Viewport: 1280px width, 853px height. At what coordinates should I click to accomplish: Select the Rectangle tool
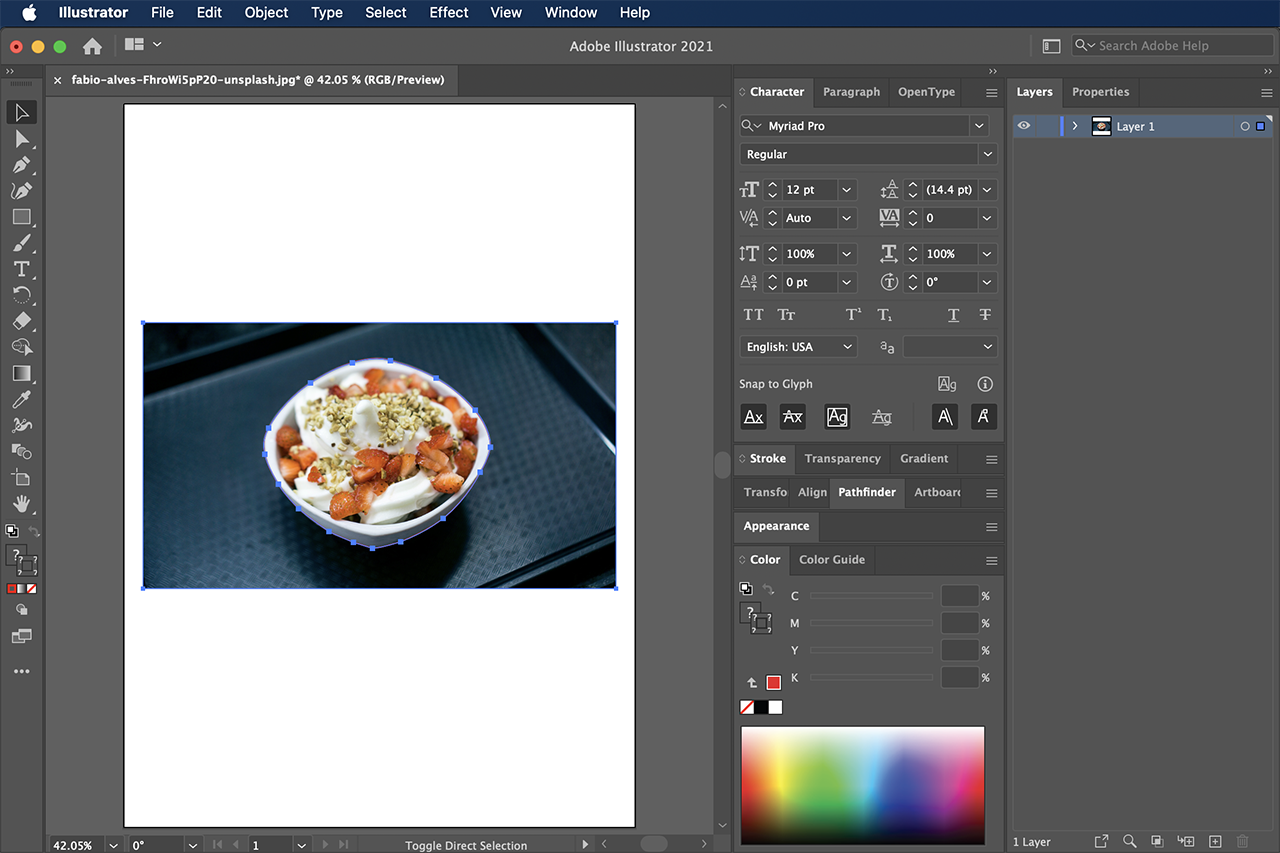tap(22, 217)
